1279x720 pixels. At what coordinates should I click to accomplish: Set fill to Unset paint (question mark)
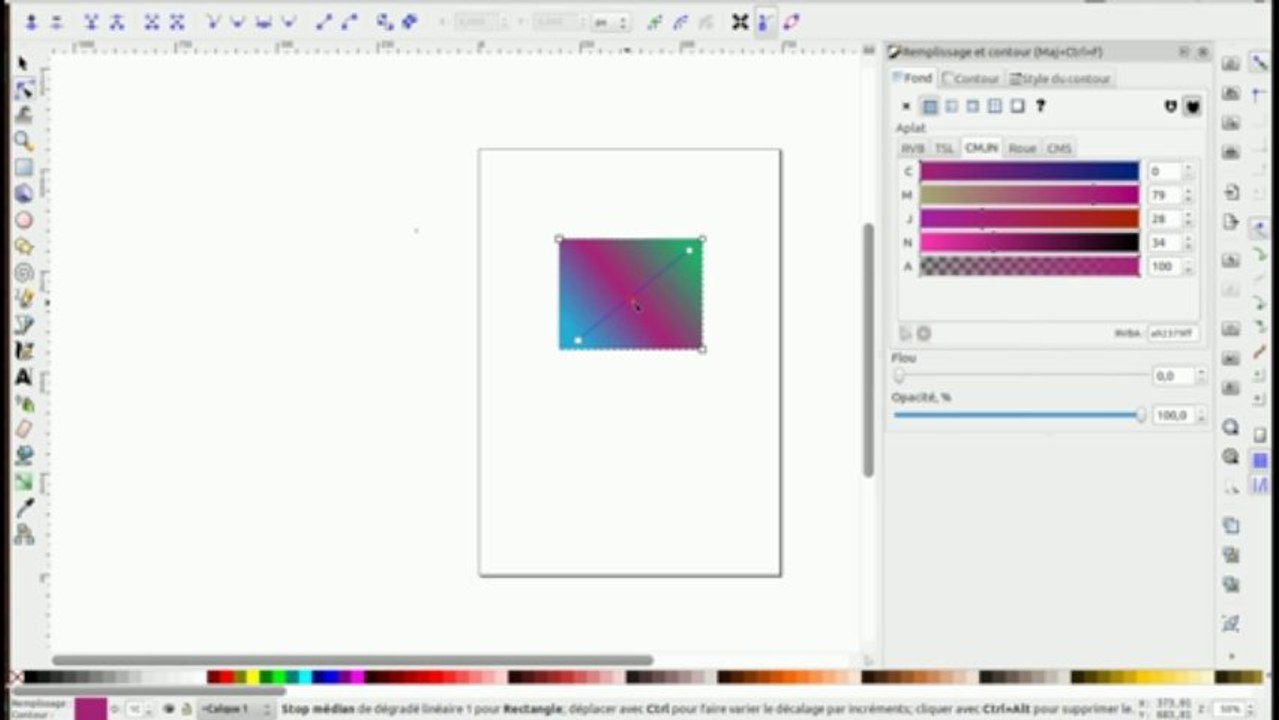1040,106
